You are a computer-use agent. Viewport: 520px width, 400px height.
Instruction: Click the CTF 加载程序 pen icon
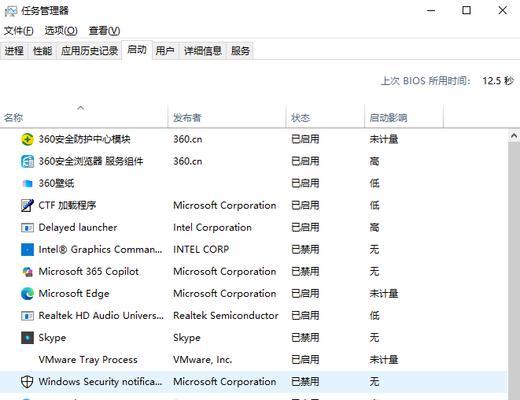coord(27,205)
